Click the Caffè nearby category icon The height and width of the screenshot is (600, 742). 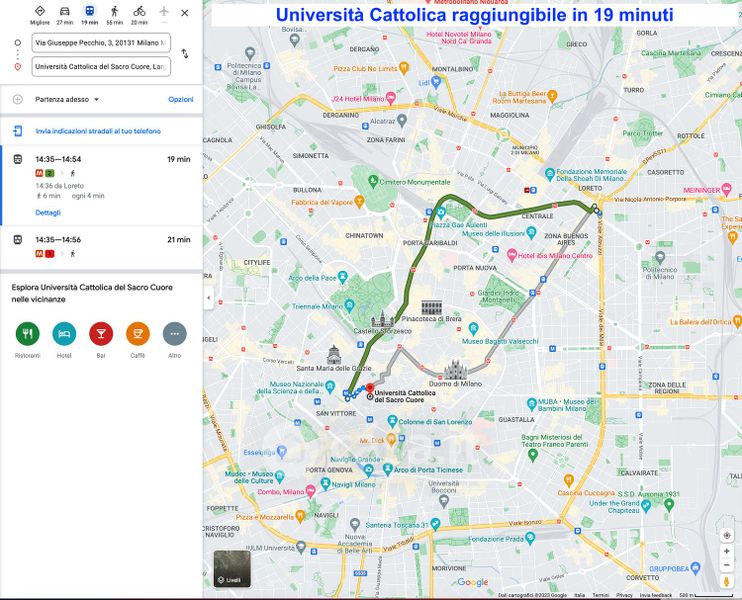point(138,333)
